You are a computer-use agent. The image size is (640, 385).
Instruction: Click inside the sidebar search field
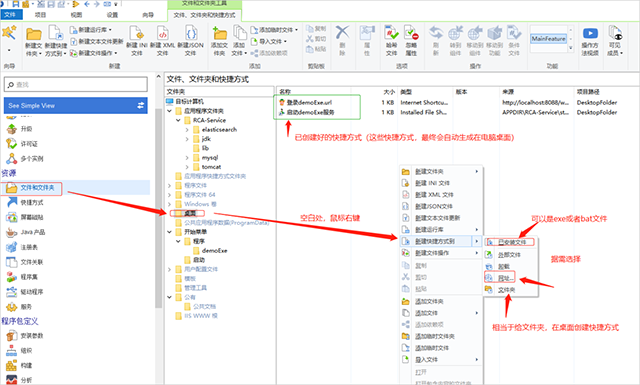point(76,85)
